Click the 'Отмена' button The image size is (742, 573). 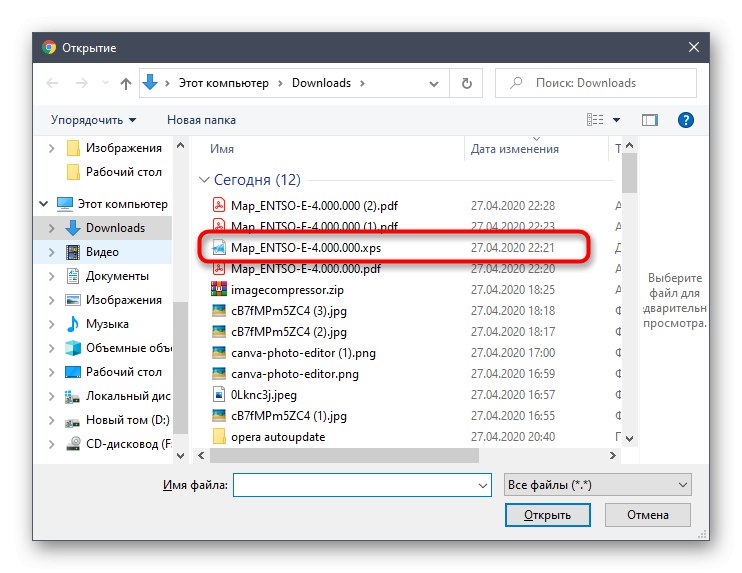click(x=648, y=515)
